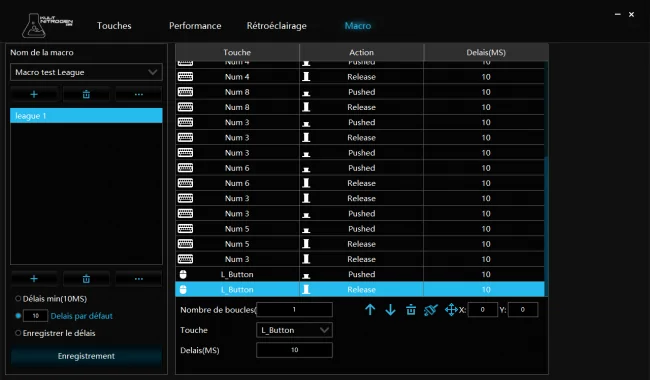650x380 pixels.
Task: Click release-state icon in Num 6 Release row
Action: [x=306, y=183]
